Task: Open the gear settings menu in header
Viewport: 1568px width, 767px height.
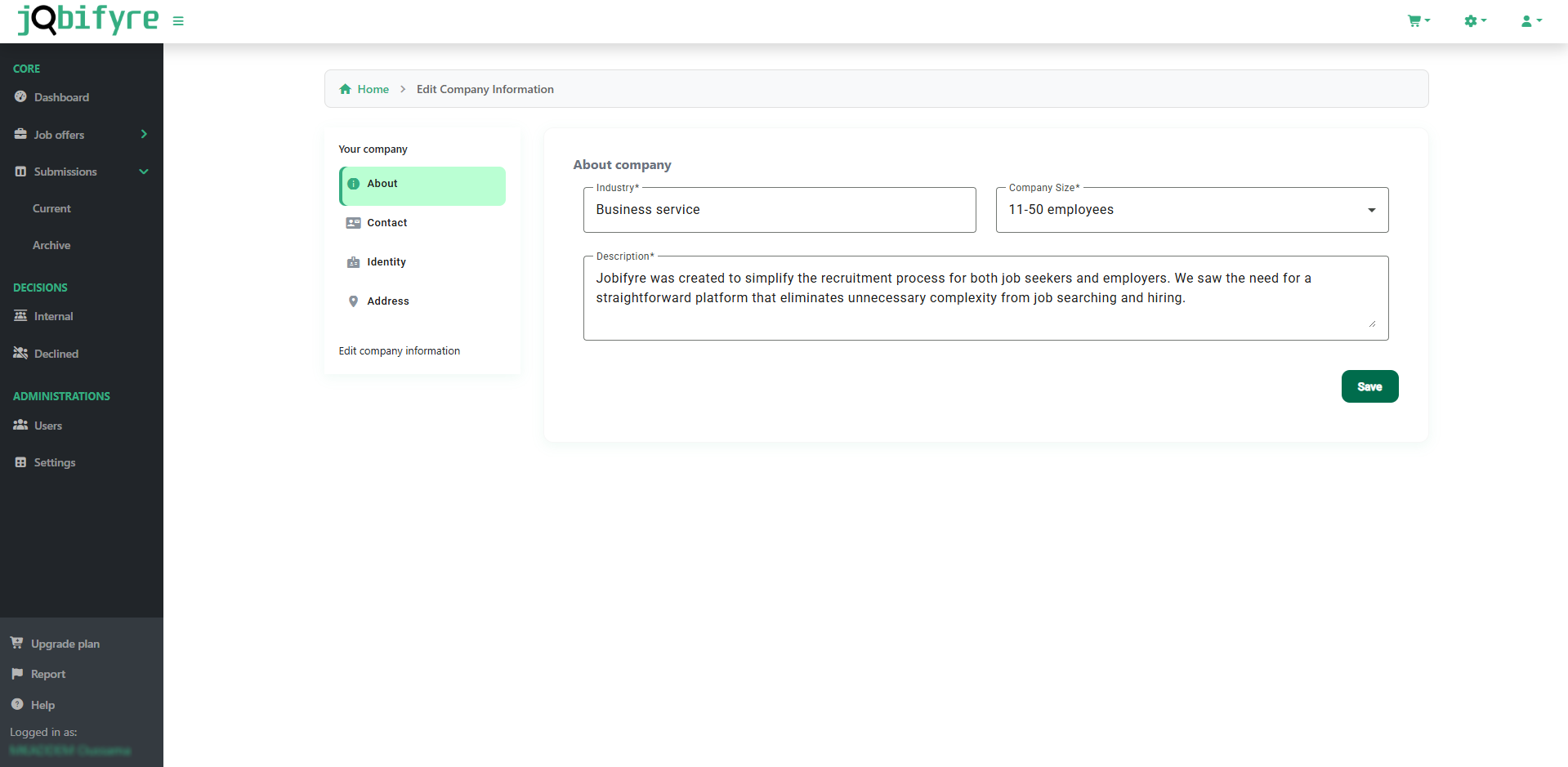Action: [x=1474, y=21]
